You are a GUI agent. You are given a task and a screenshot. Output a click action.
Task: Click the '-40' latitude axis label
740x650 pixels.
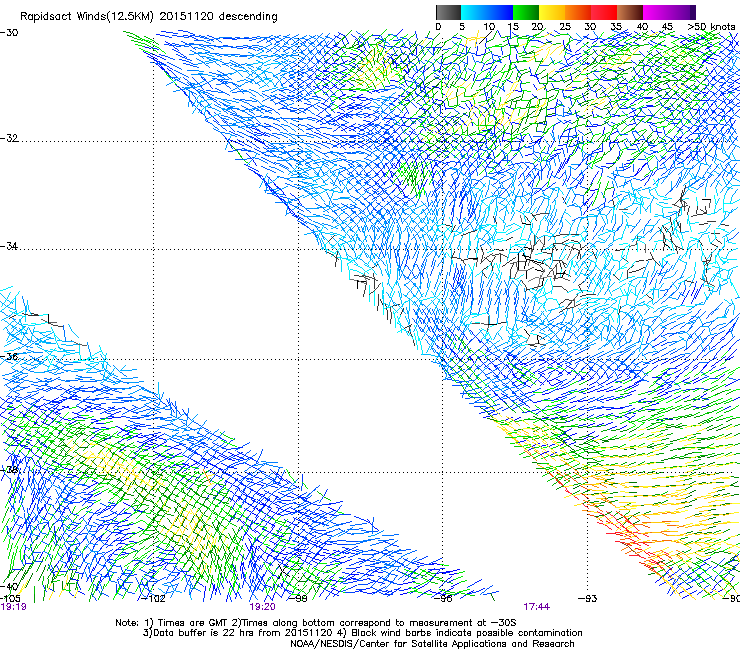click(x=9, y=587)
